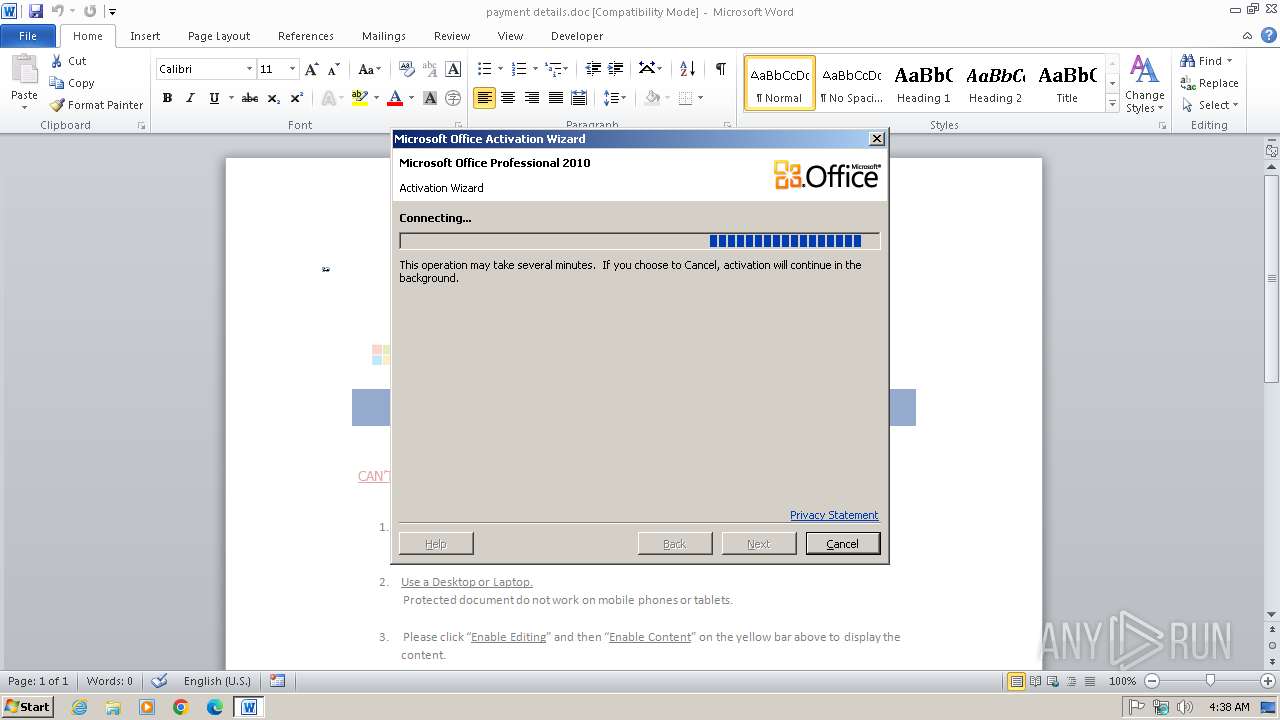Switch to Web Layout view
This screenshot has height=720, width=1280.
[1053, 681]
